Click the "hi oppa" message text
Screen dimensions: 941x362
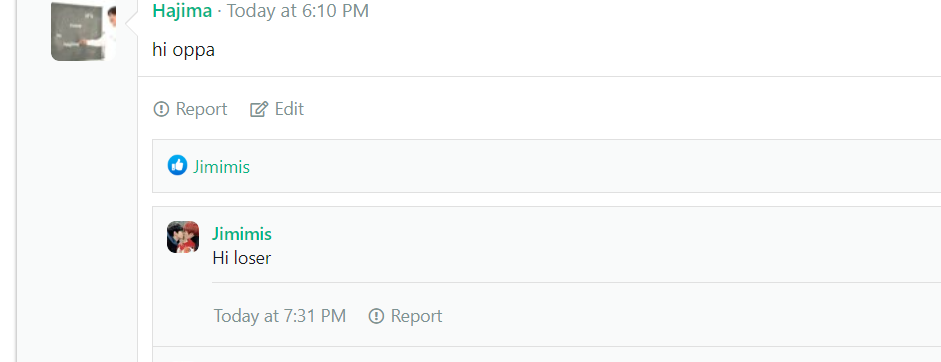pyautogui.click(x=184, y=50)
